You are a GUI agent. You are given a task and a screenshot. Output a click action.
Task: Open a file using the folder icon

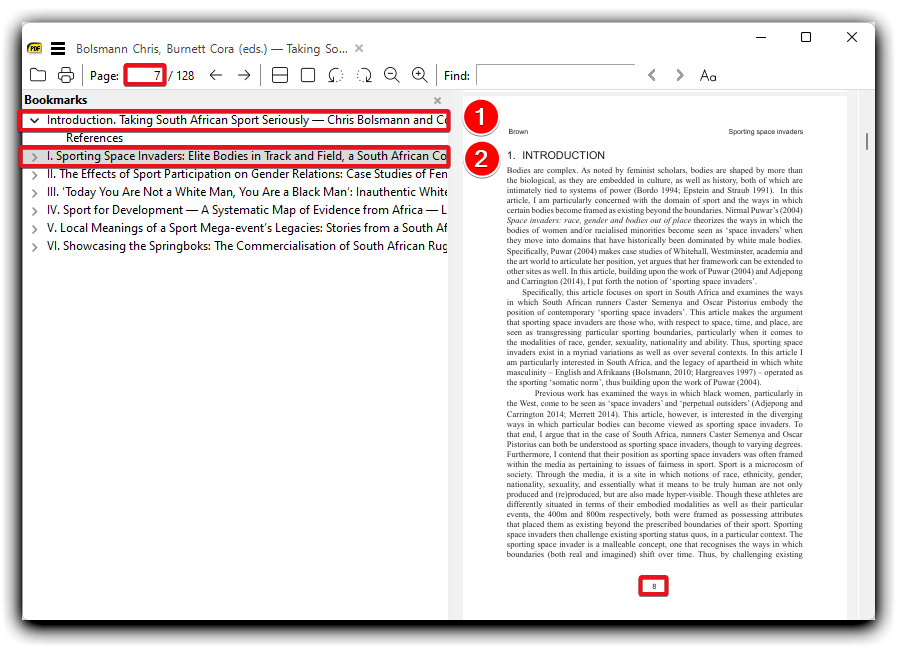tap(38, 74)
